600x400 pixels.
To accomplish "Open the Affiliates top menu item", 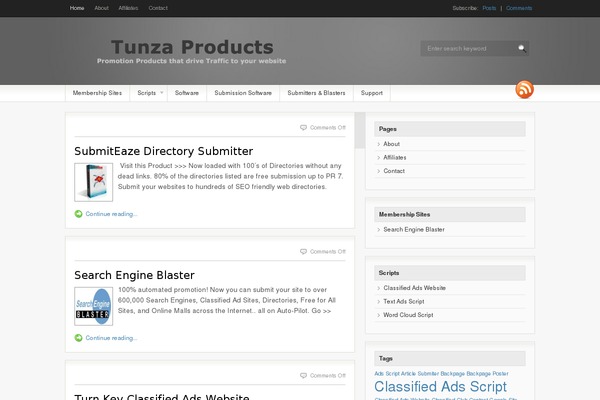I will tap(128, 8).
